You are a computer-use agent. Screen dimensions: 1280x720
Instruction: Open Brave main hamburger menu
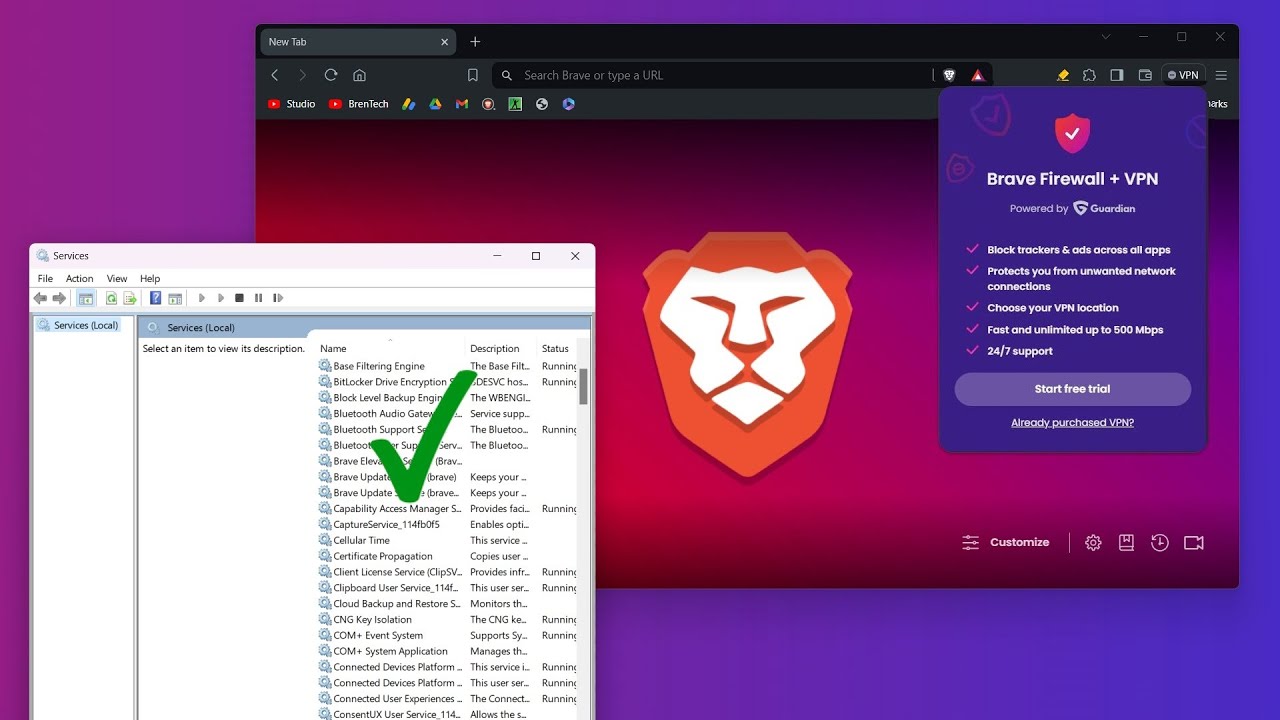(1221, 75)
